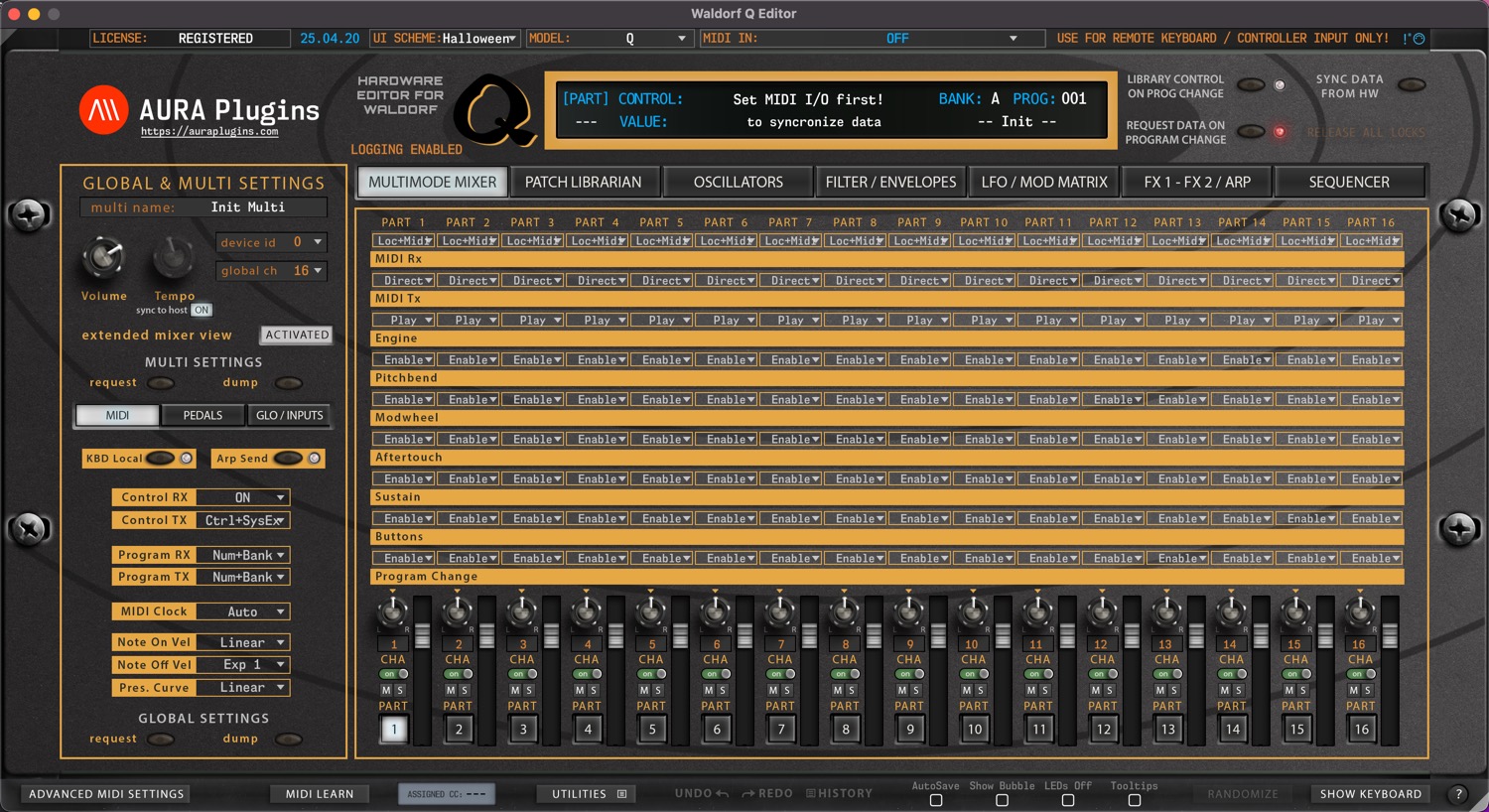1489x812 pixels.
Task: Select part 2 square button
Action: tap(459, 729)
